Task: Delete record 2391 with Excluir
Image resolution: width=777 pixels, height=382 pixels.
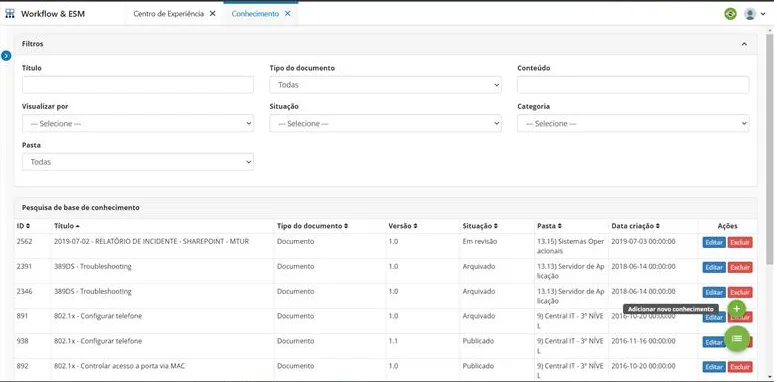Action: click(x=740, y=268)
